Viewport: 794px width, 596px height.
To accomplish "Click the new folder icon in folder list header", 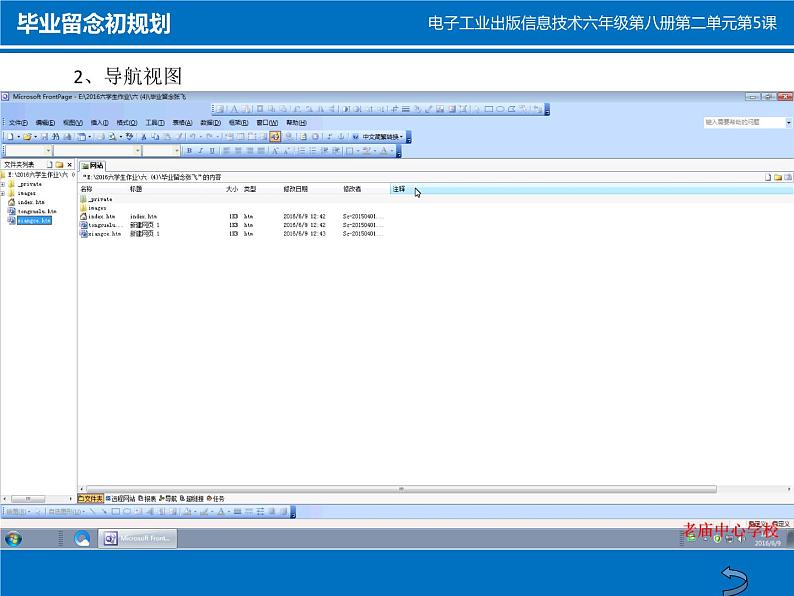I will 60,165.
